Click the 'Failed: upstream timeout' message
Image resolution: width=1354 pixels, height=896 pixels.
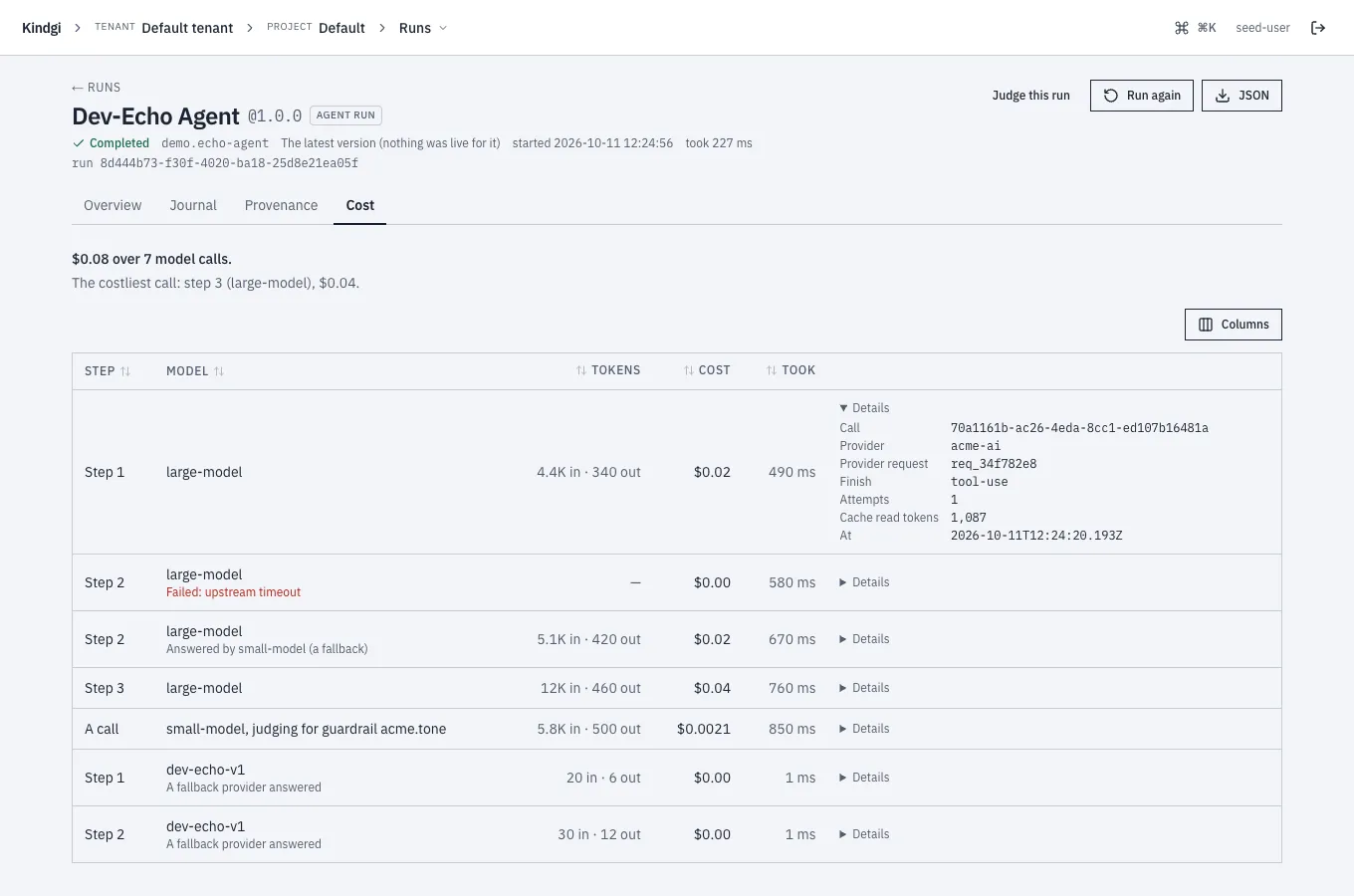pos(233,592)
